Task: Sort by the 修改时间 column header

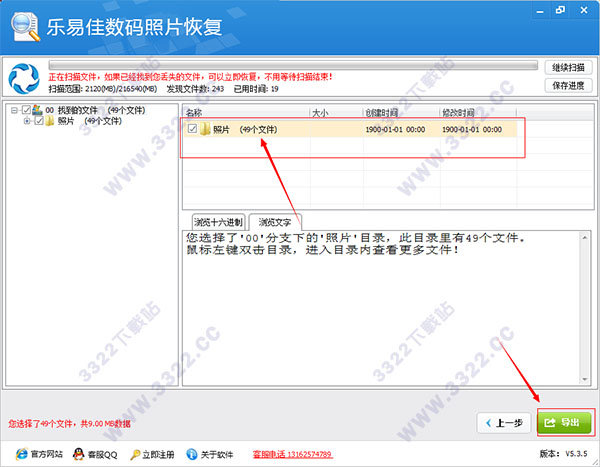Action: 478,113
